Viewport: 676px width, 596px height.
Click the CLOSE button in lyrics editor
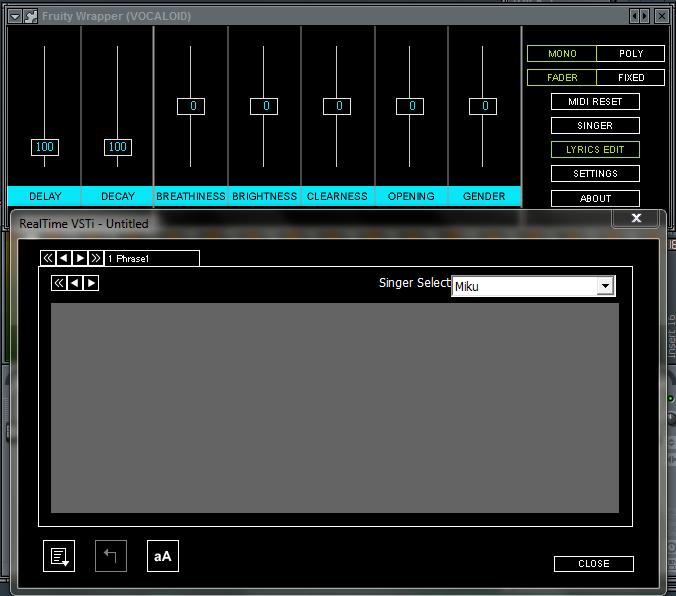594,564
